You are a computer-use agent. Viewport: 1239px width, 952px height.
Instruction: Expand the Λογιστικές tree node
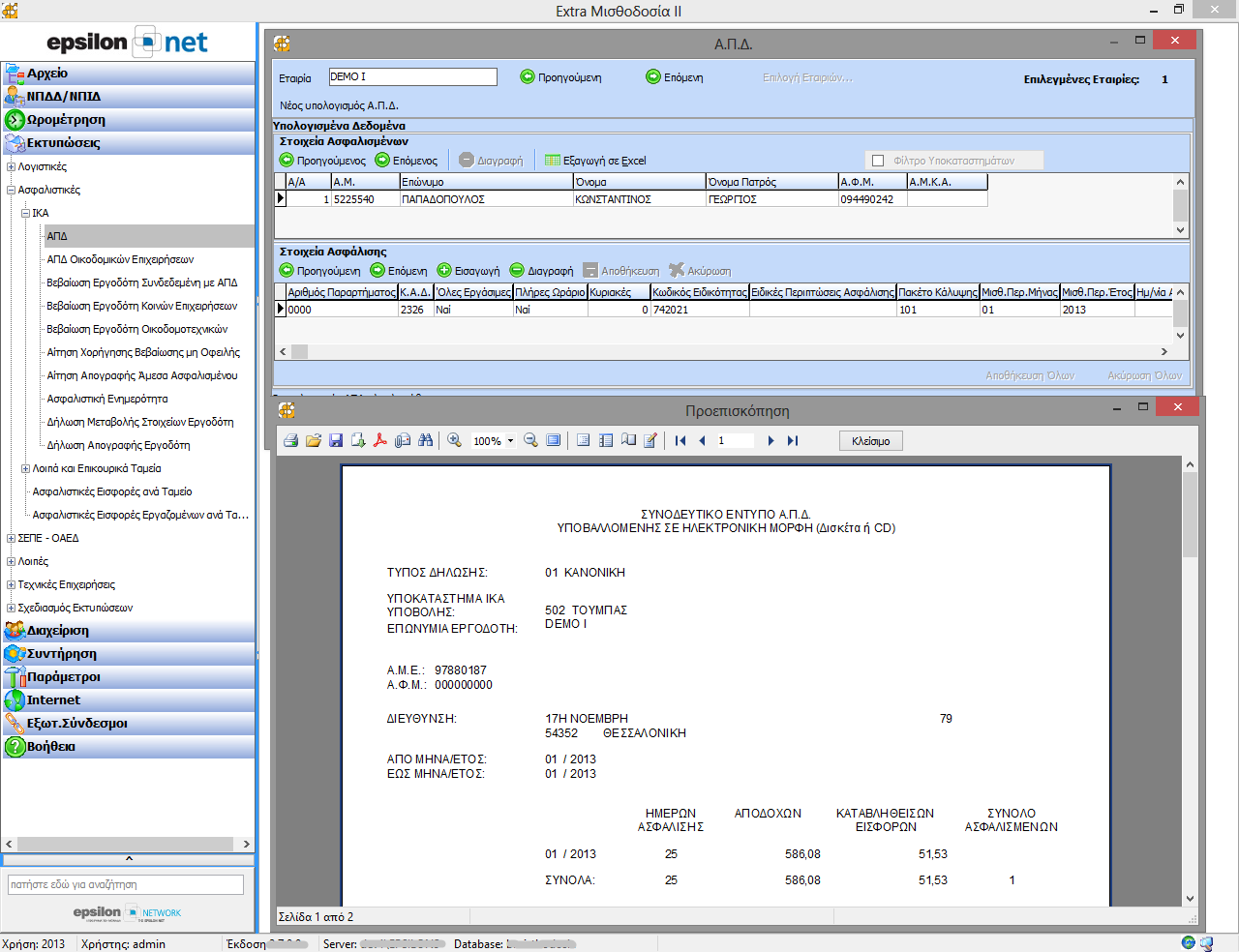click(11, 166)
